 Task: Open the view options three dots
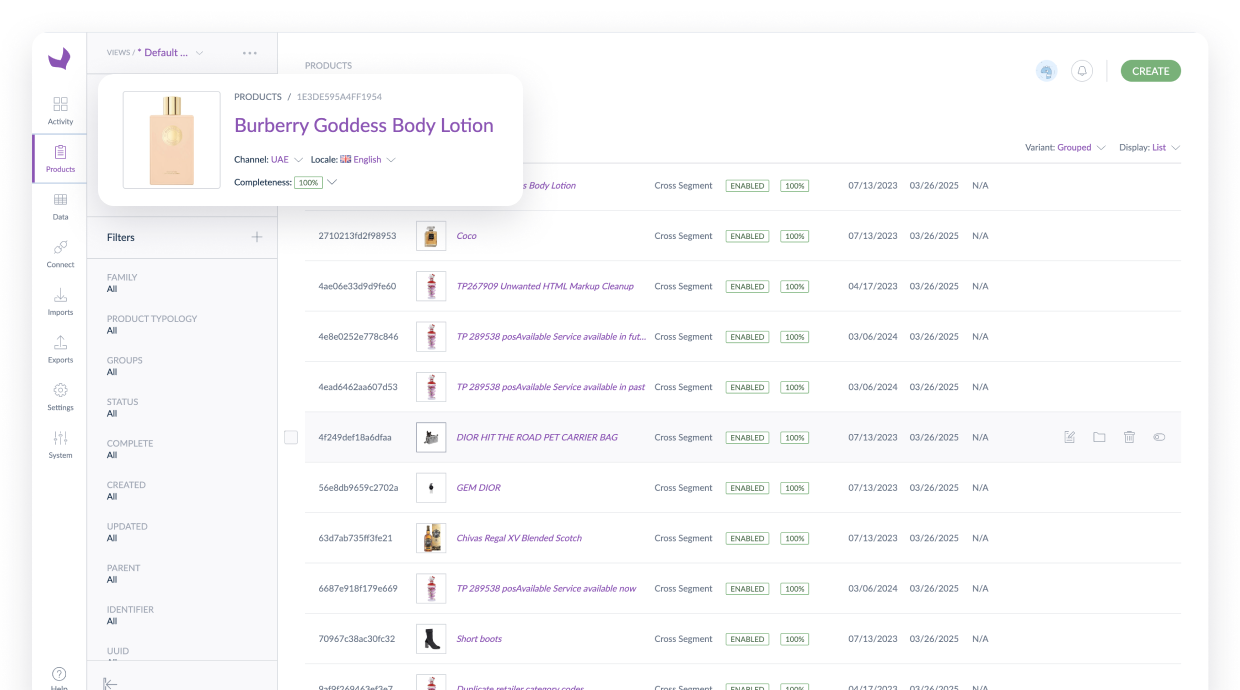click(x=250, y=53)
